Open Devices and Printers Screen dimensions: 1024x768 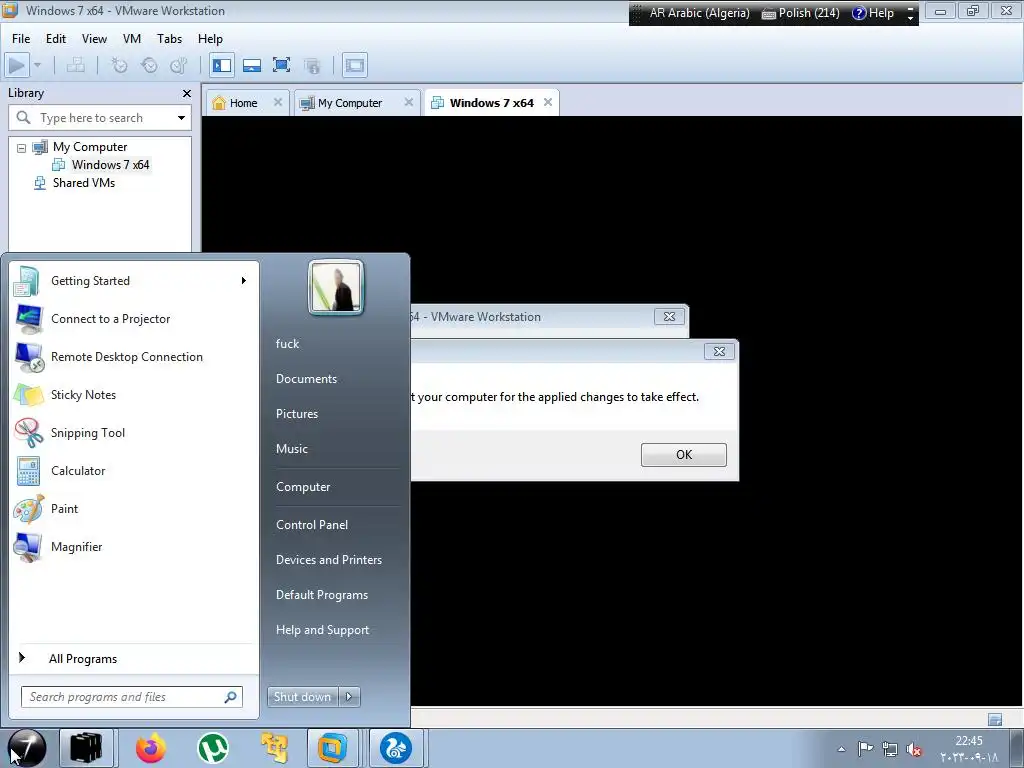(x=328, y=560)
